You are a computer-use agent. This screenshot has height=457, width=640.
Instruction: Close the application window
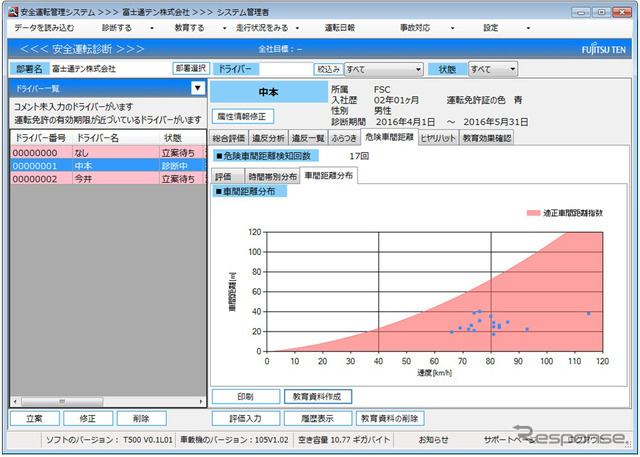click(622, 12)
